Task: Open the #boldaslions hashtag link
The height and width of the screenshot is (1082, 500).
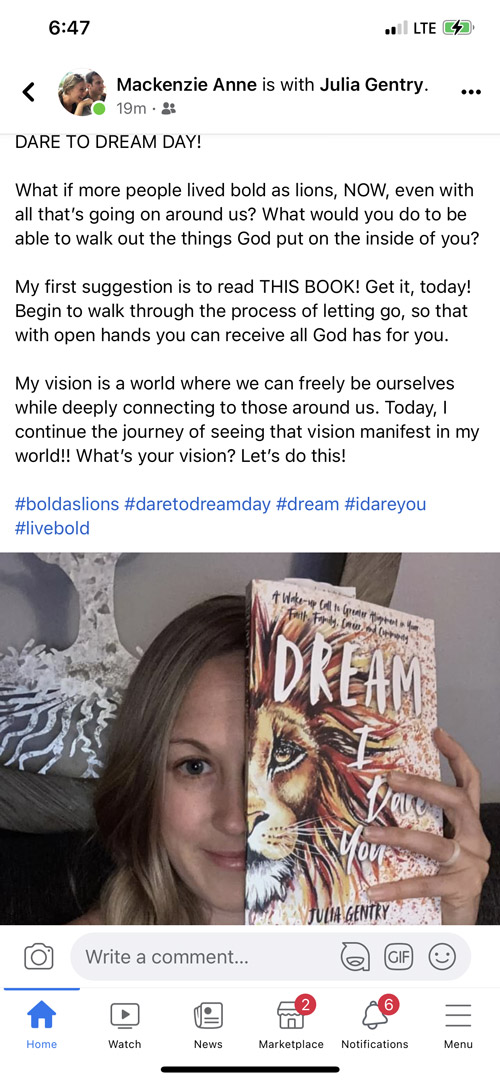Action: click(67, 504)
